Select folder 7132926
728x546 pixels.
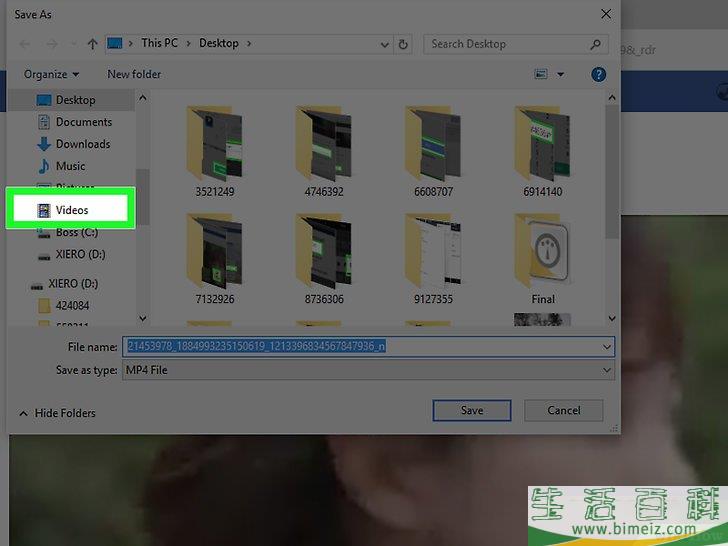[214, 259]
